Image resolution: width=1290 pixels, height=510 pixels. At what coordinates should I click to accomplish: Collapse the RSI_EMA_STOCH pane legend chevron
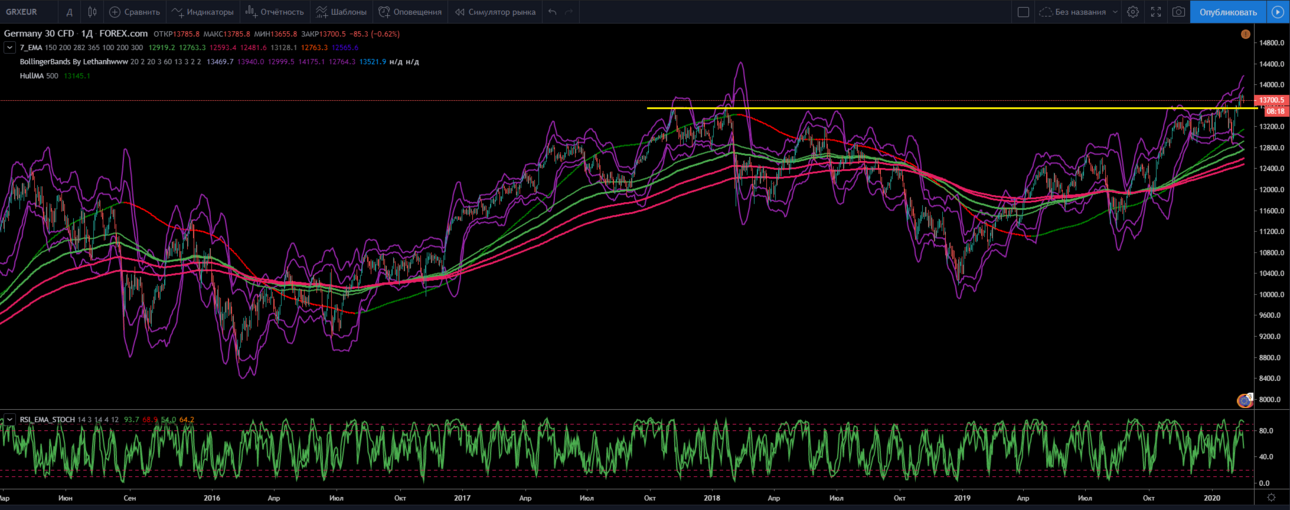click(12, 418)
